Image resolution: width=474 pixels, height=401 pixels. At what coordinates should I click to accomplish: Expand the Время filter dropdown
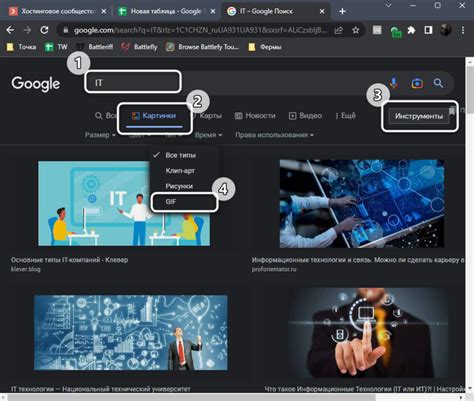tap(208, 135)
